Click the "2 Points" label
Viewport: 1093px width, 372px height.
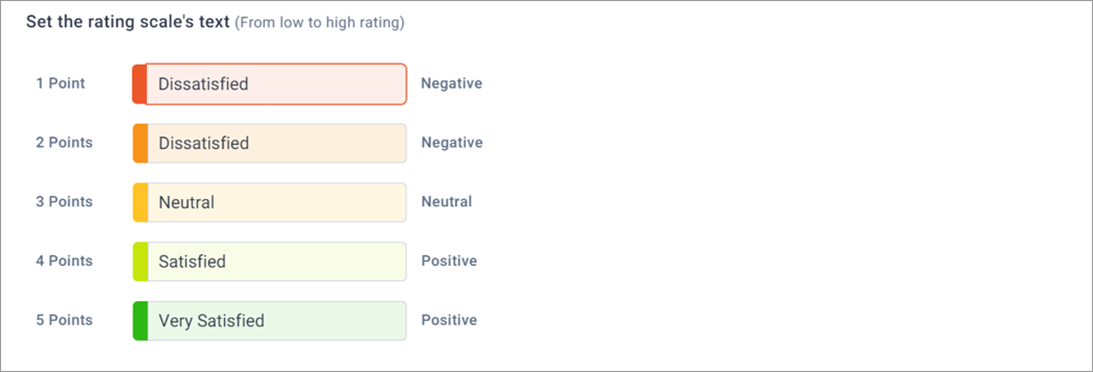click(64, 143)
